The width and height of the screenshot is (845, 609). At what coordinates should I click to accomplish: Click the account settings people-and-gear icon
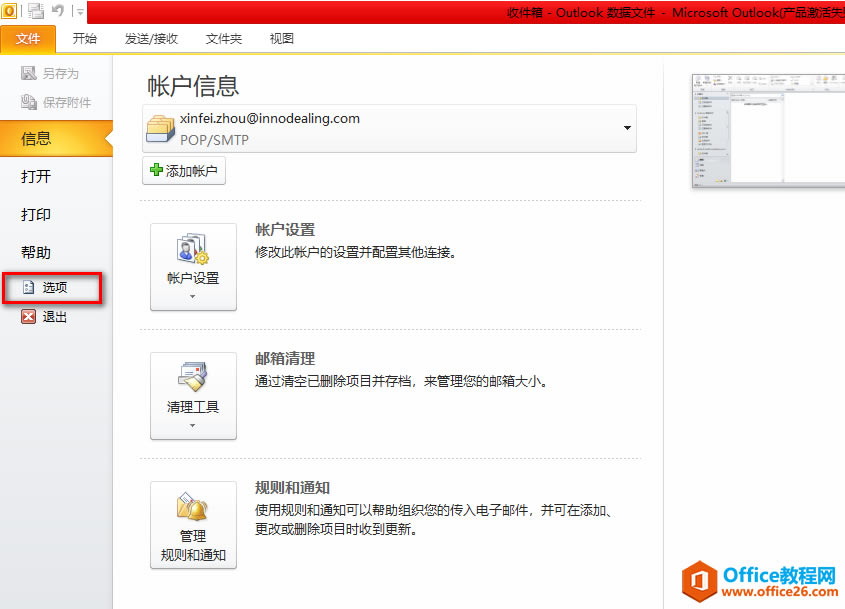[192, 248]
